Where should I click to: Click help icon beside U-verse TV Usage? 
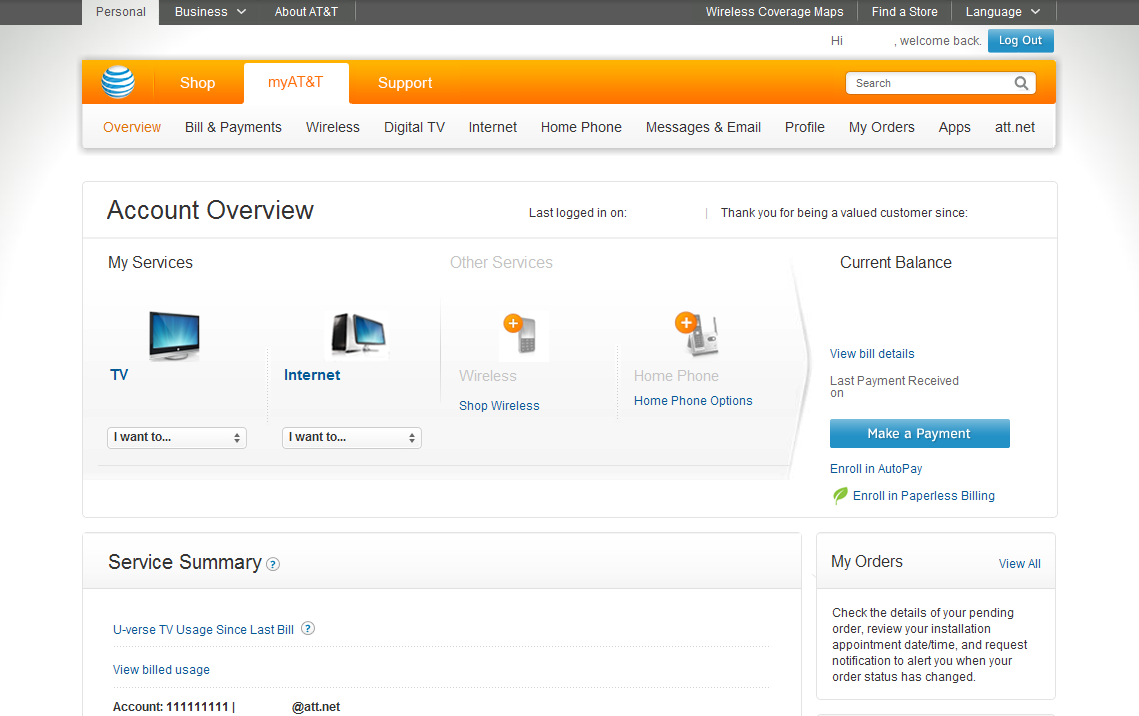click(x=308, y=629)
